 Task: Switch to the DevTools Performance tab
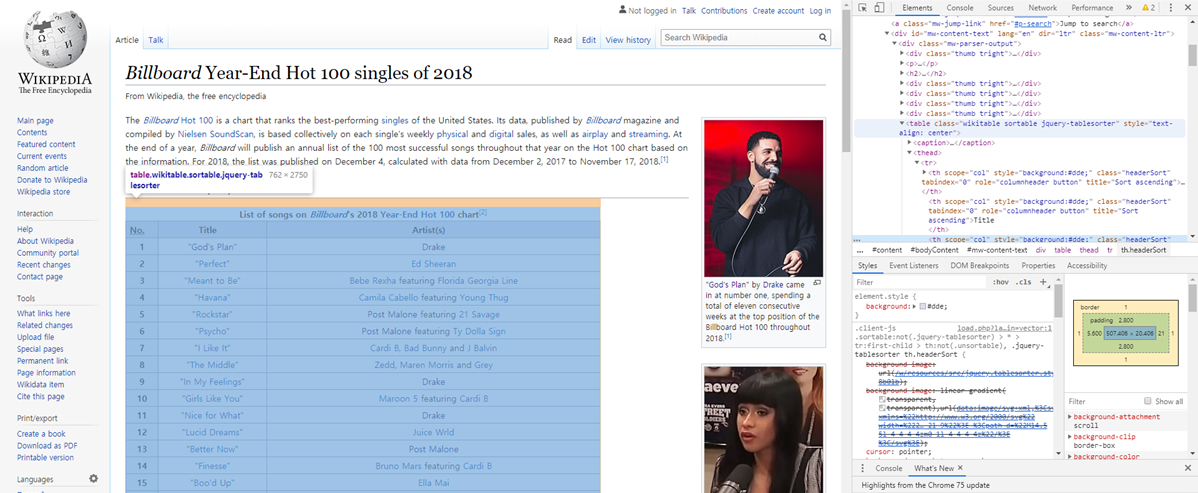click(1092, 8)
